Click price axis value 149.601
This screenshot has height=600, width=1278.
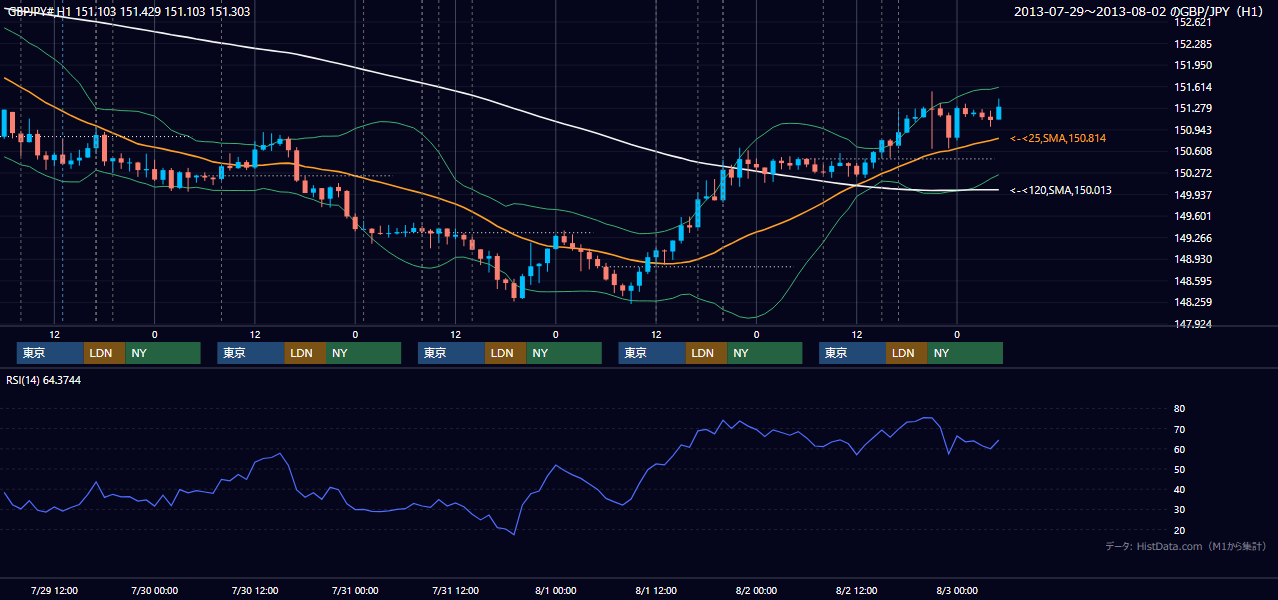[x=1192, y=217]
